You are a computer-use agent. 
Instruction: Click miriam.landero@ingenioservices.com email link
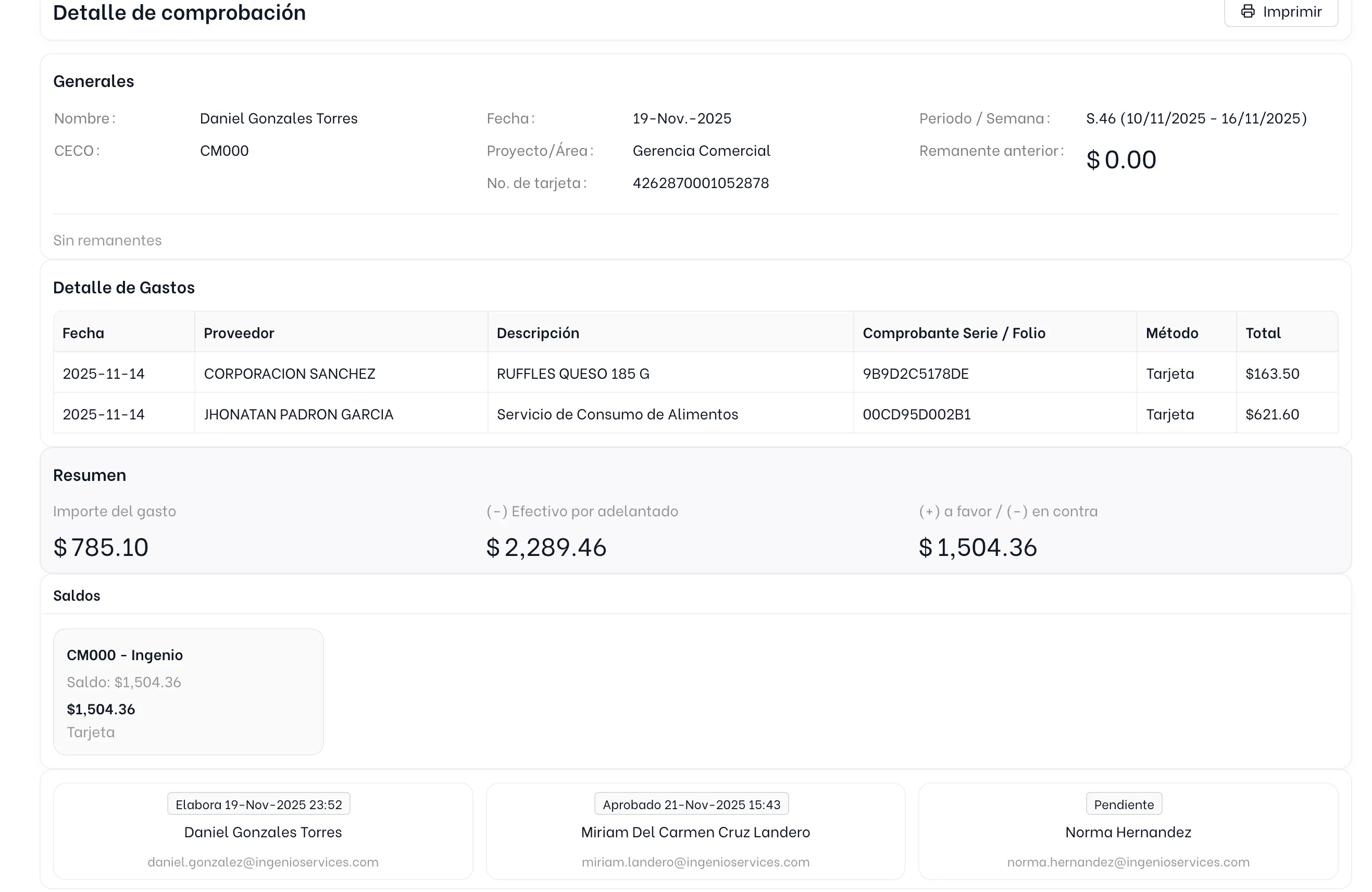point(695,862)
